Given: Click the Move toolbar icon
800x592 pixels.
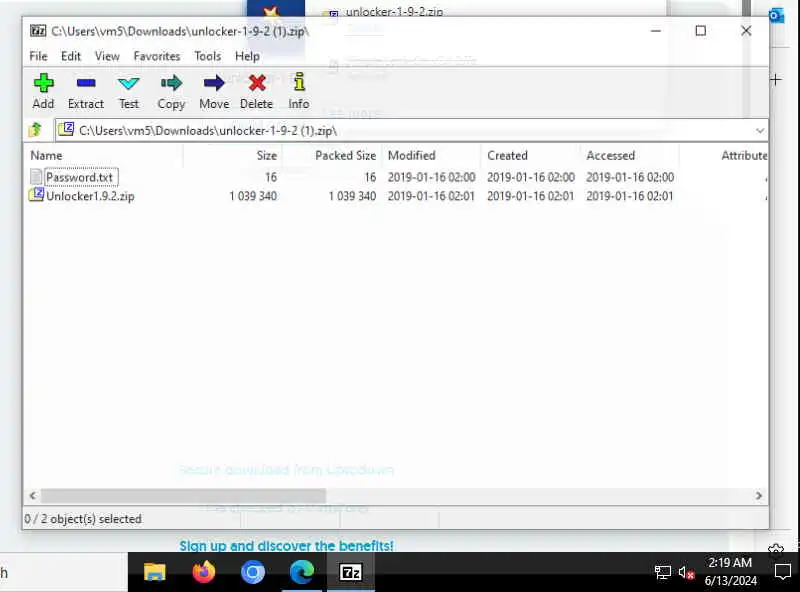Looking at the screenshot, I should point(214,83).
